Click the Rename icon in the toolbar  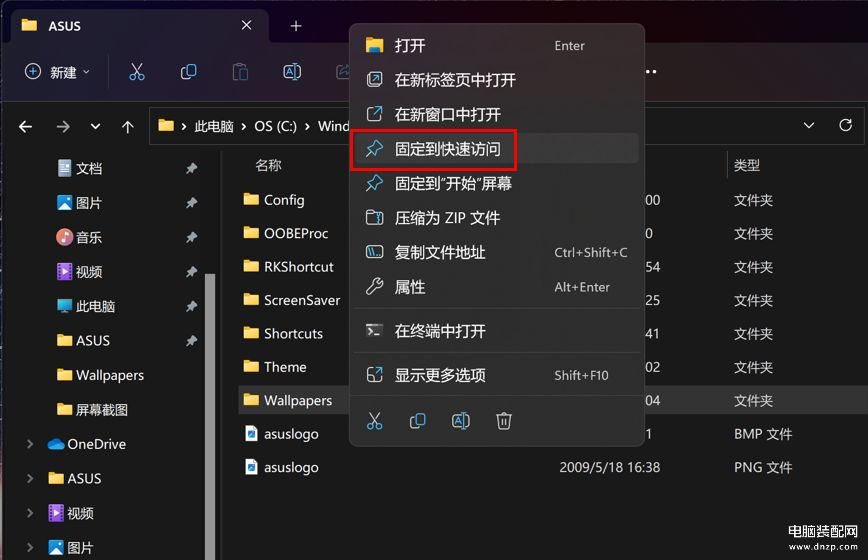click(292, 72)
